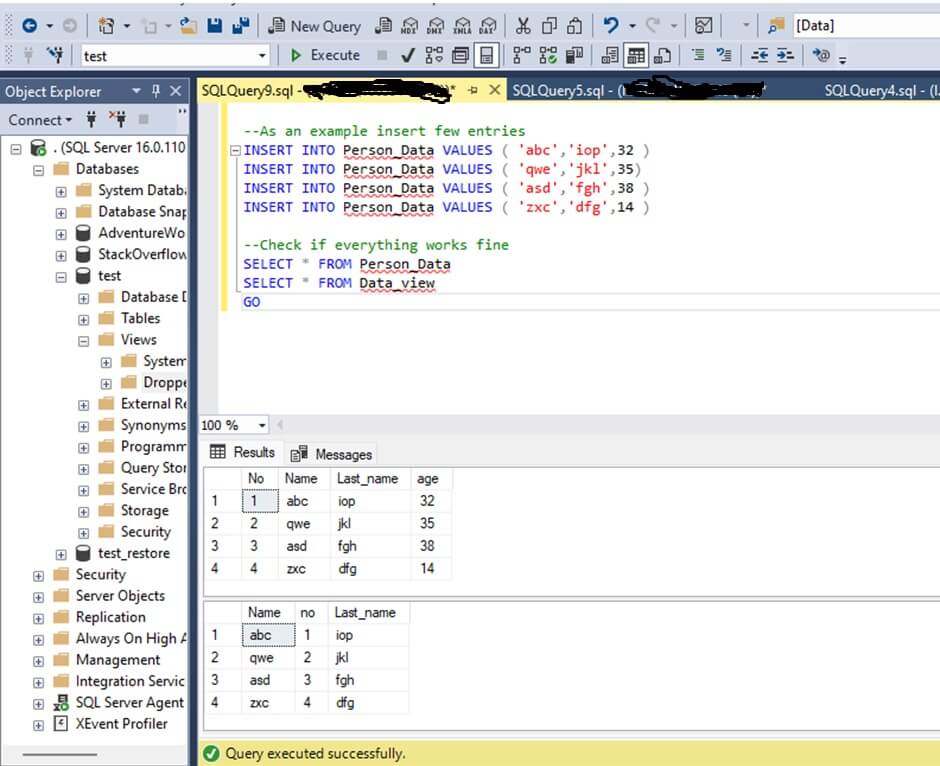Toggle Results to Grid output mode

pos(635,55)
